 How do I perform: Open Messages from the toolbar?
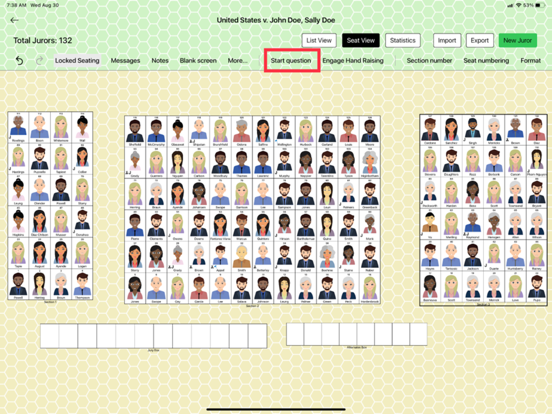[125, 61]
